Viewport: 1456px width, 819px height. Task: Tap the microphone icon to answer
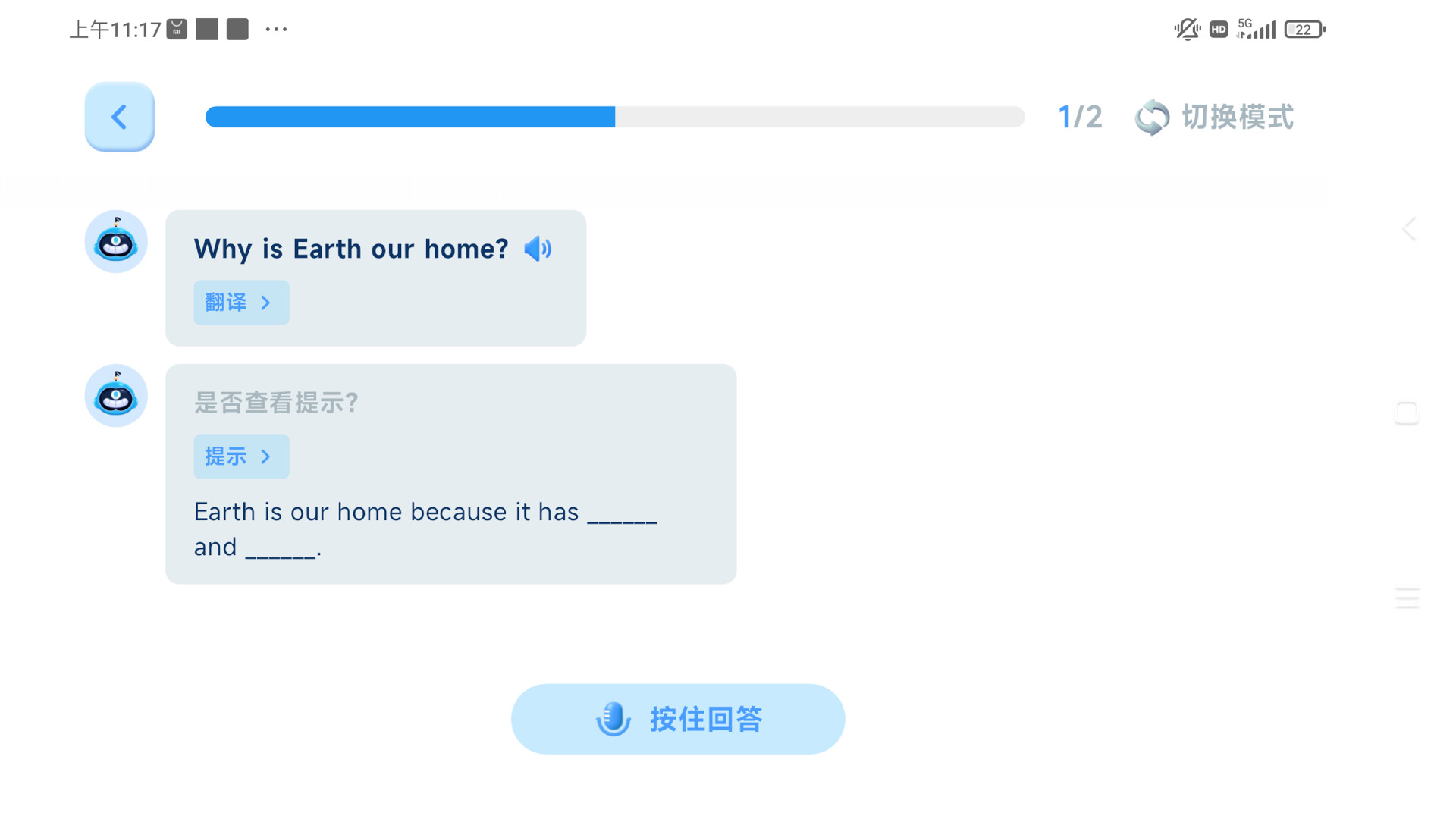[613, 719]
